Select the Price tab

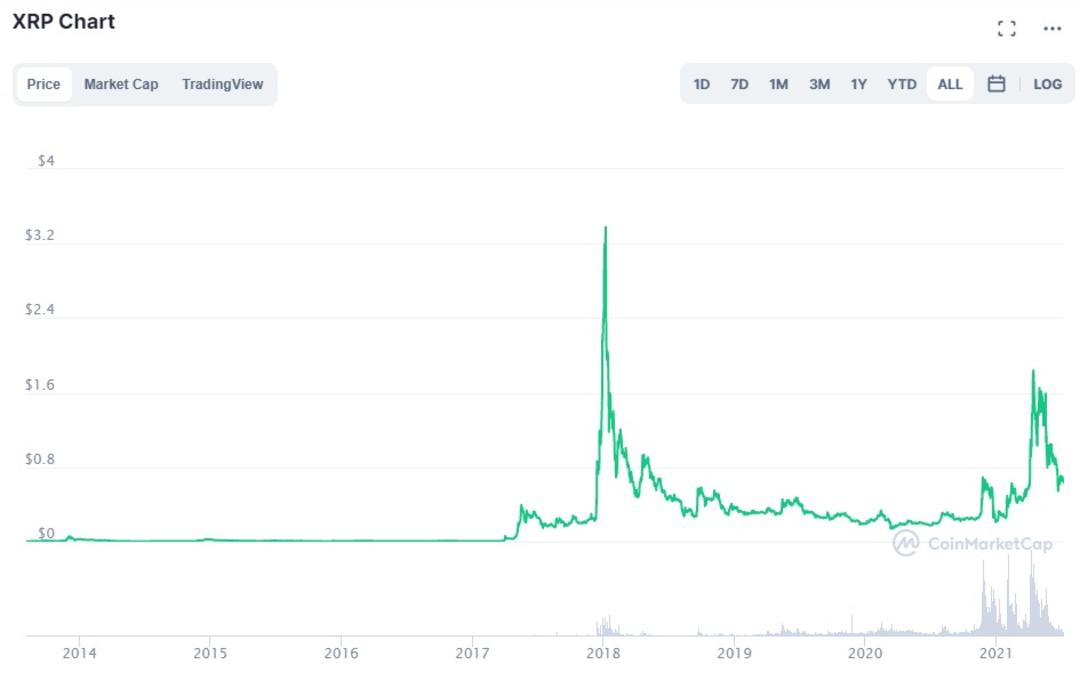pyautogui.click(x=44, y=84)
